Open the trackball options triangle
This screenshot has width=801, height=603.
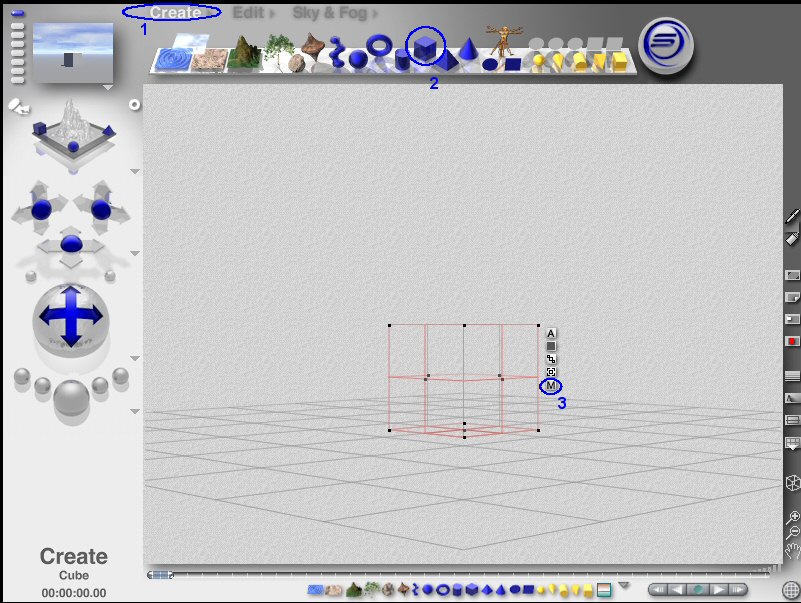pos(135,358)
